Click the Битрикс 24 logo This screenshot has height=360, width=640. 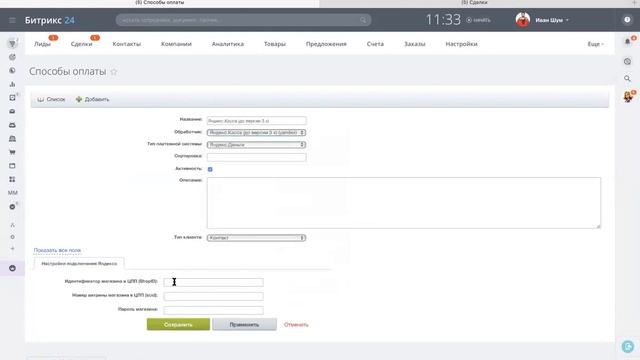(x=50, y=20)
